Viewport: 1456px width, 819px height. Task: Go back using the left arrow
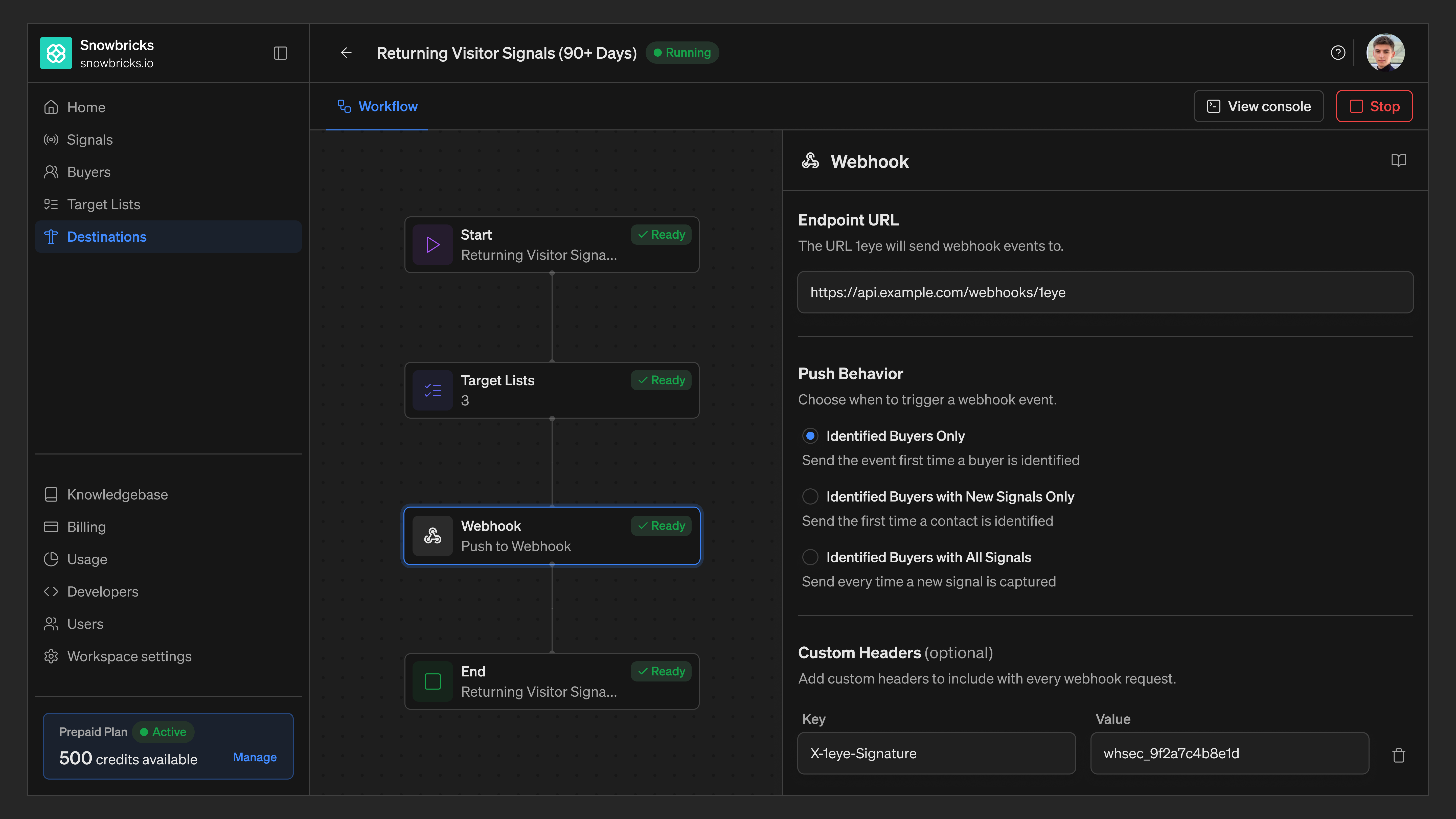pyautogui.click(x=347, y=53)
